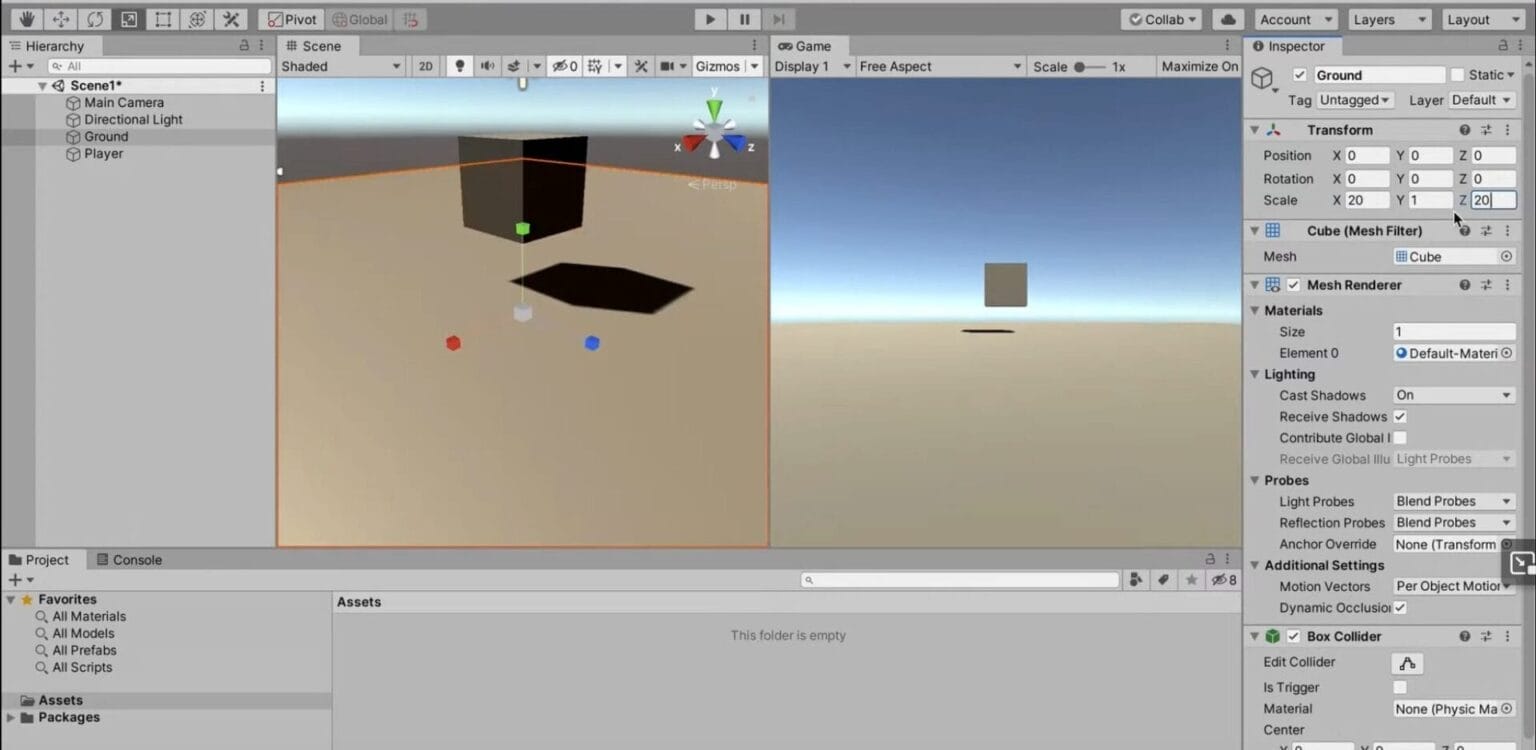This screenshot has height=750, width=1536.
Task: Check the Is Trigger checkbox
Action: [x=1399, y=687]
